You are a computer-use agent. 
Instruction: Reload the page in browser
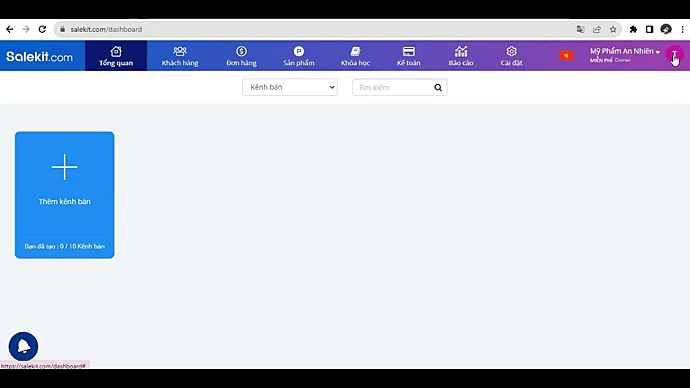[42, 29]
